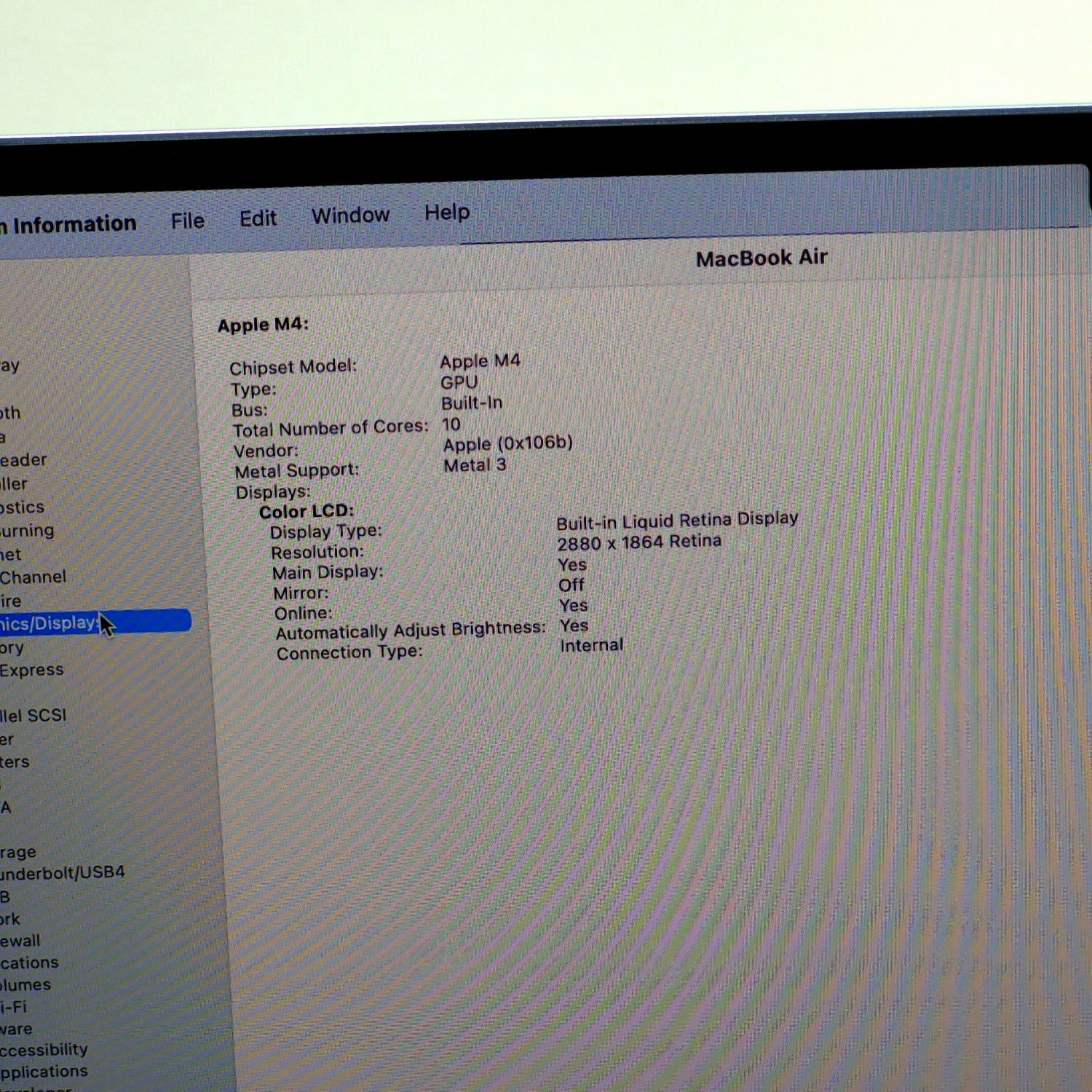Click the 'Displays:' label
Screen dimensions: 1092x1092
point(273,492)
